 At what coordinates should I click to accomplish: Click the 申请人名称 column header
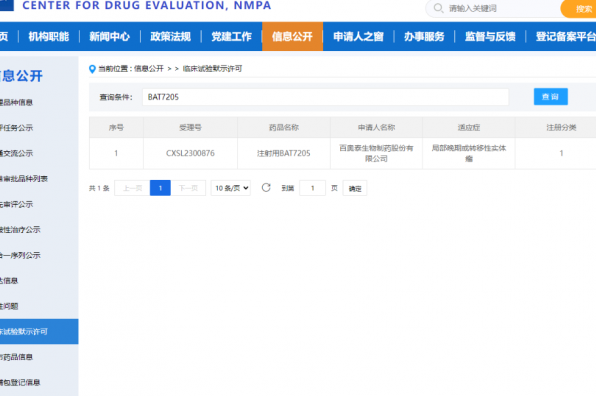376,127
